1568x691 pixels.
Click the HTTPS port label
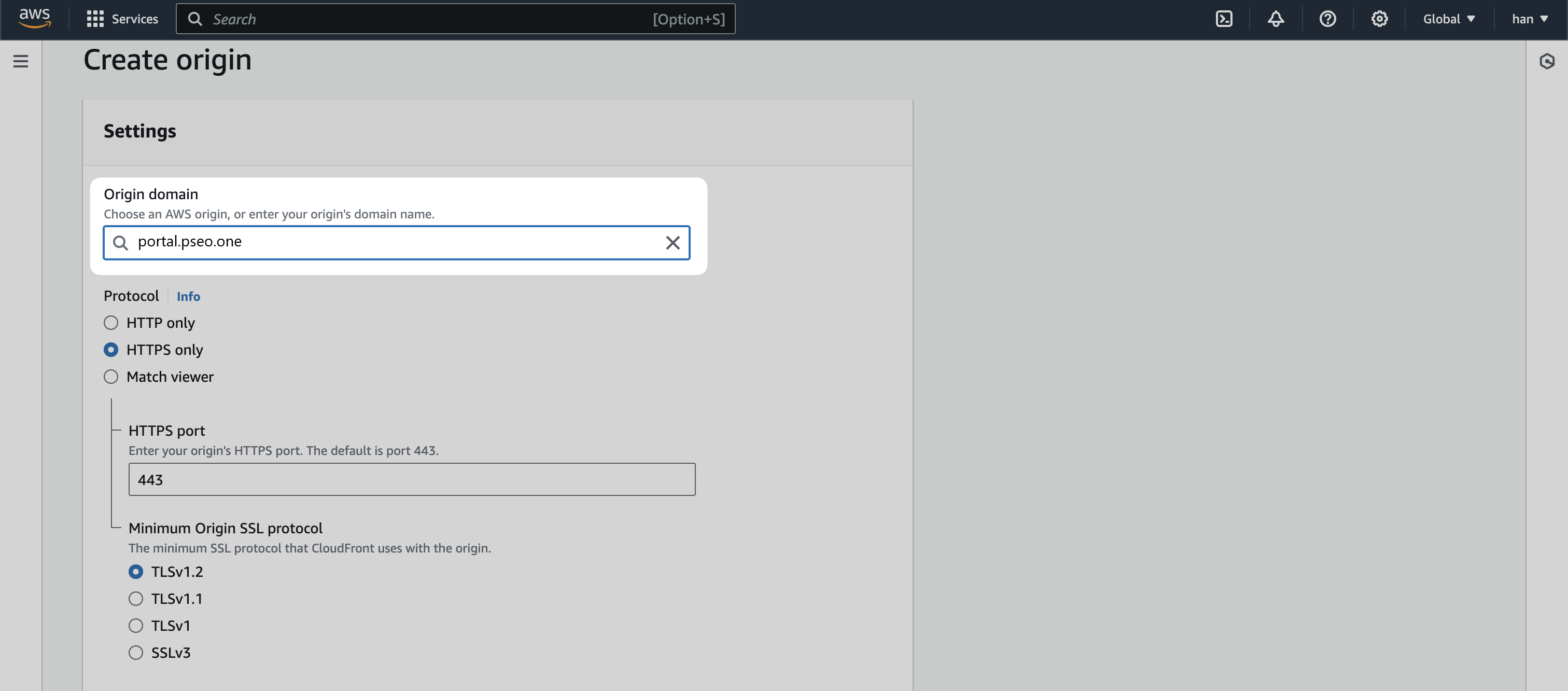coord(167,431)
